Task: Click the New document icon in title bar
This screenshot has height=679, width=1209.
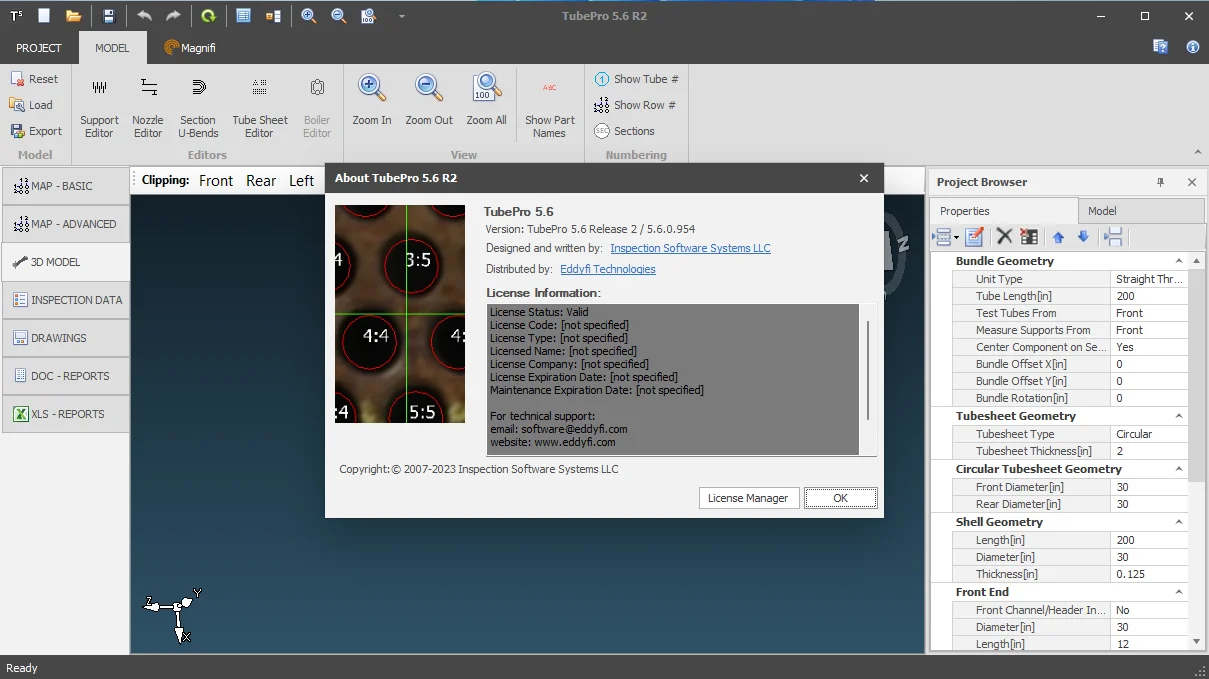Action: click(44, 16)
